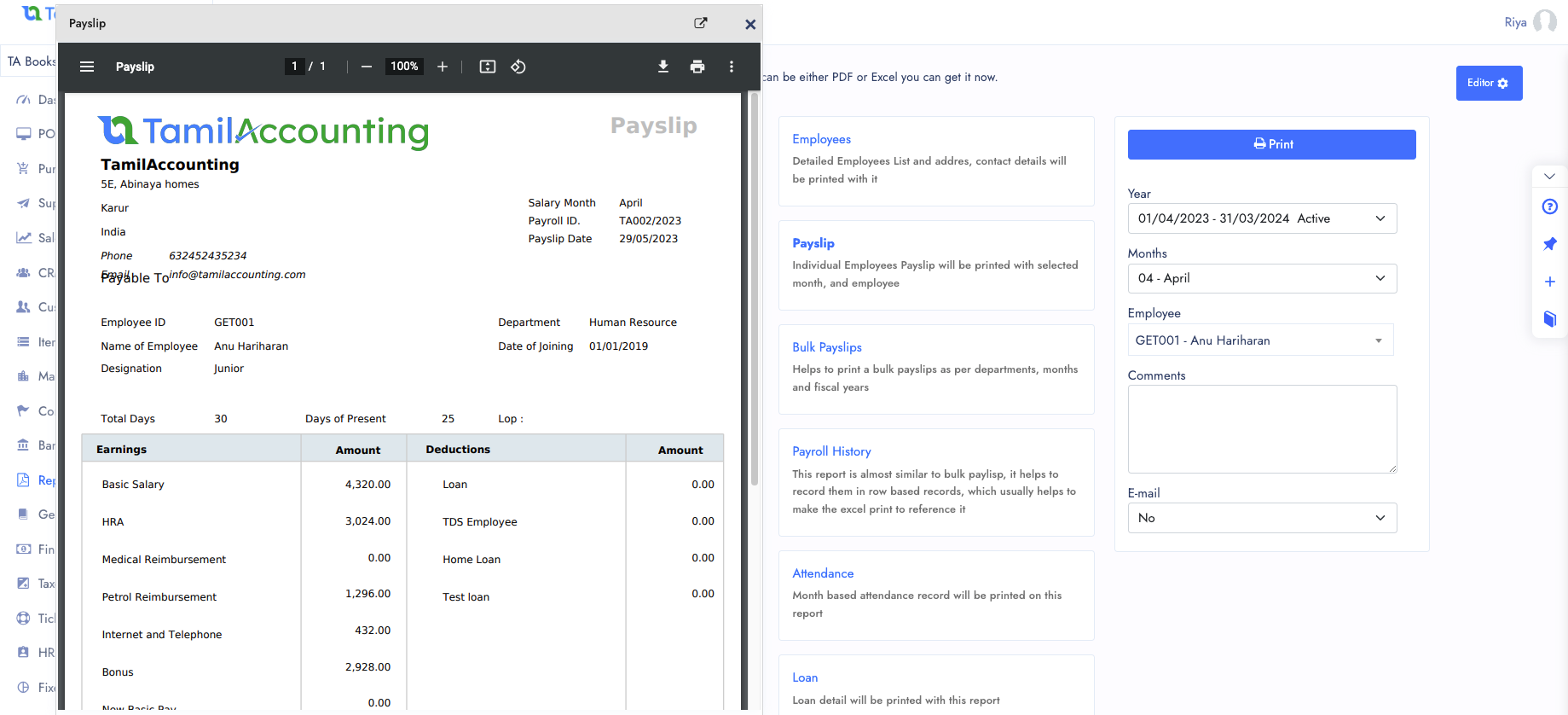1568x715 pixels.
Task: Click the pin icon on the right panel
Action: pyautogui.click(x=1550, y=244)
